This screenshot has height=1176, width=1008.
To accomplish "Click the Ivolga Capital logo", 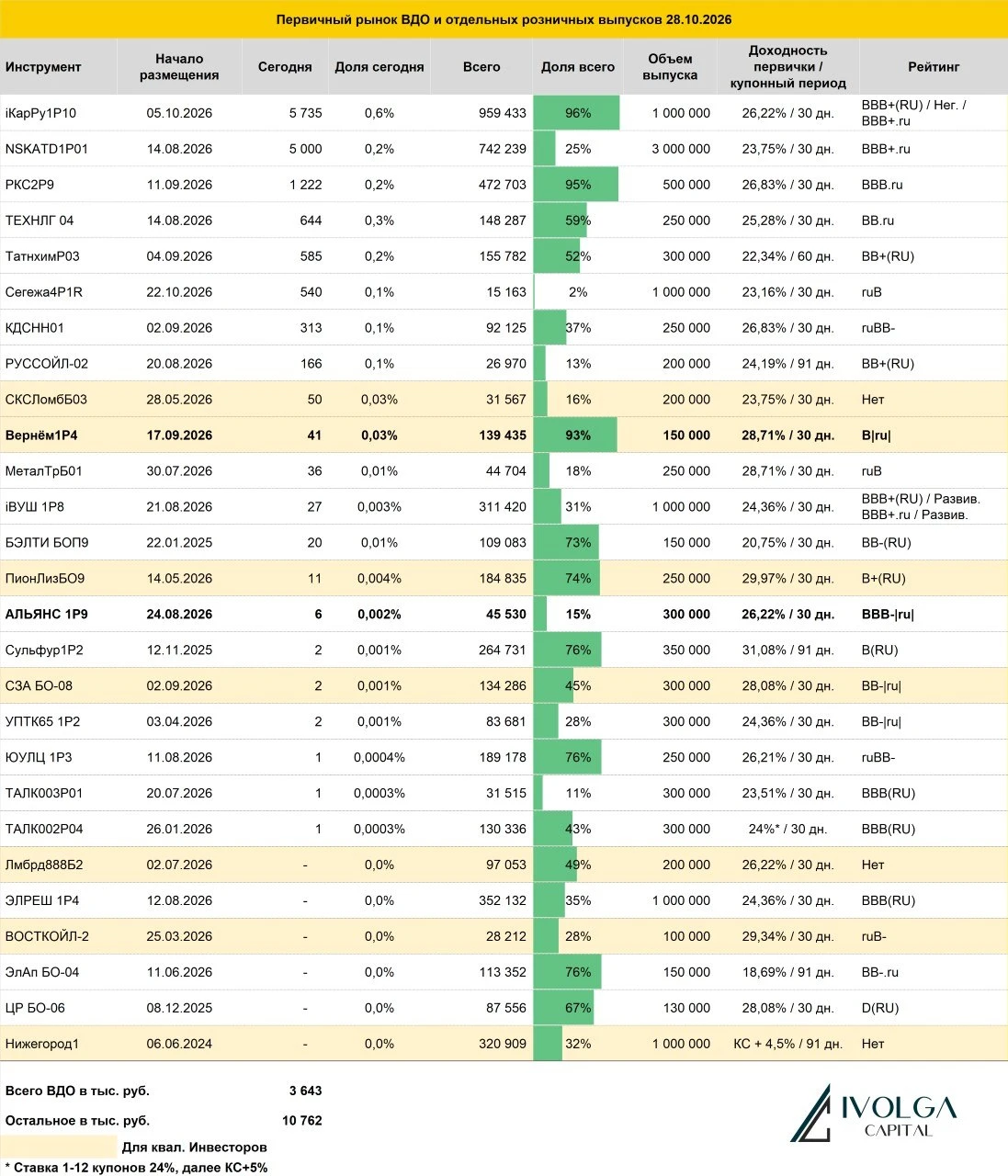I will click(x=872, y=1114).
